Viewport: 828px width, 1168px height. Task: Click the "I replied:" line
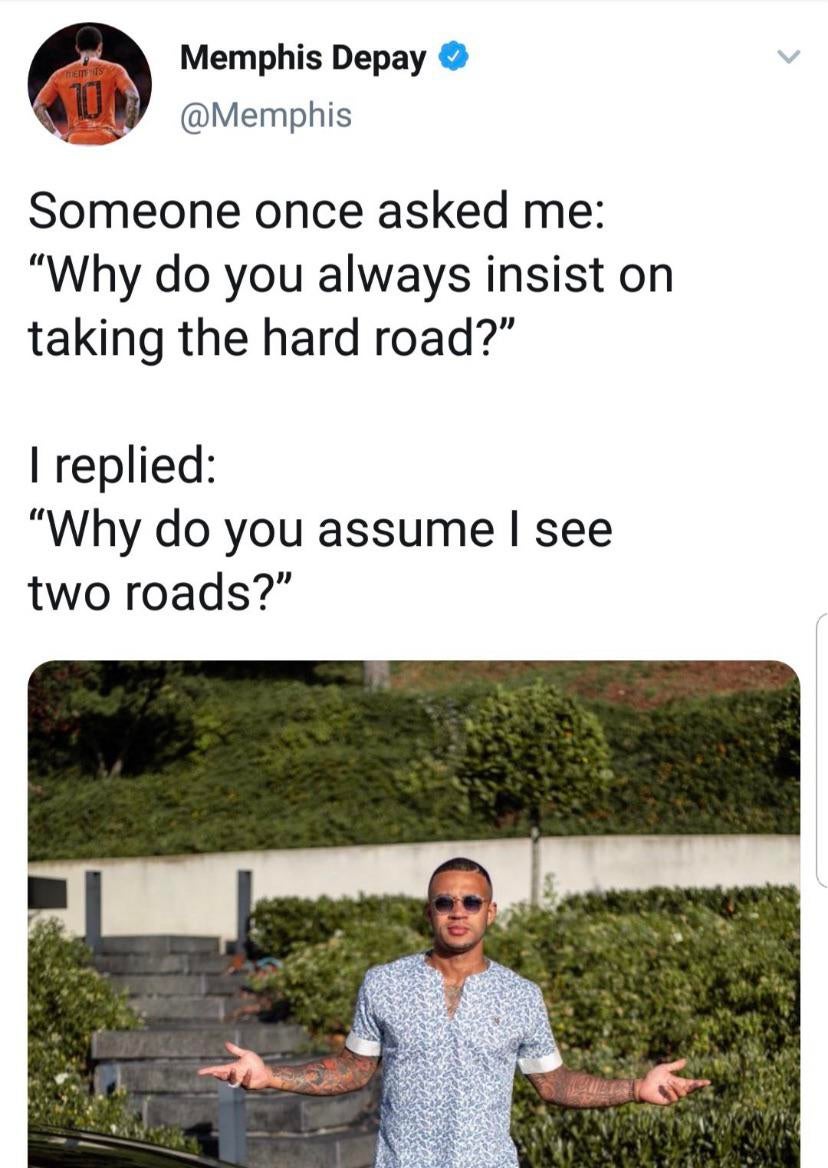pyautogui.click(x=123, y=466)
